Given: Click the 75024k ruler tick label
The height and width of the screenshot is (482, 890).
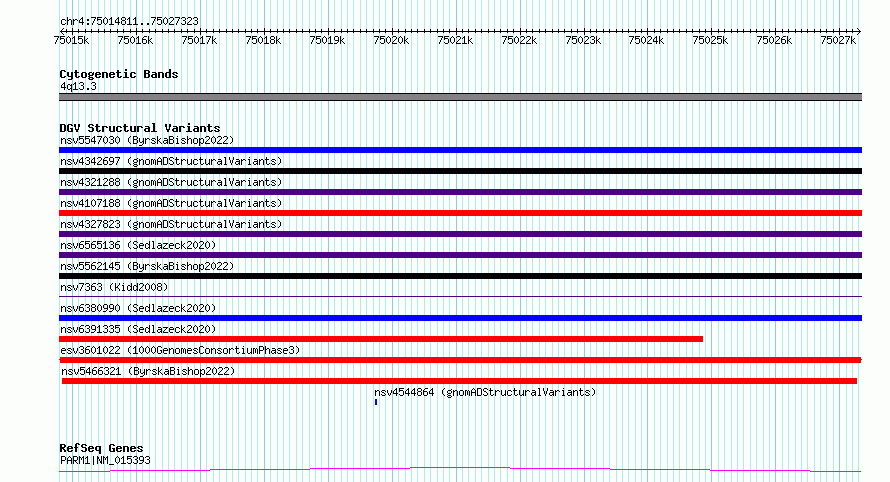Looking at the screenshot, I should coord(646,40).
